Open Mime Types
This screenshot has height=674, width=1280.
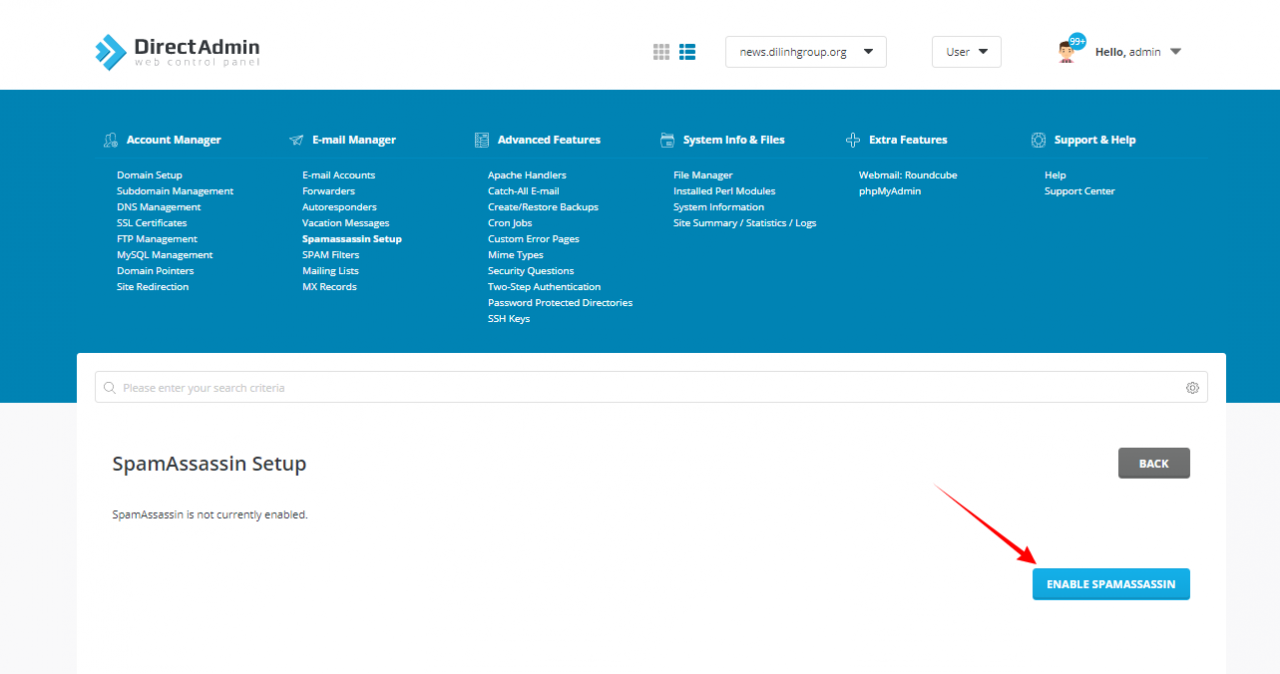(x=516, y=255)
